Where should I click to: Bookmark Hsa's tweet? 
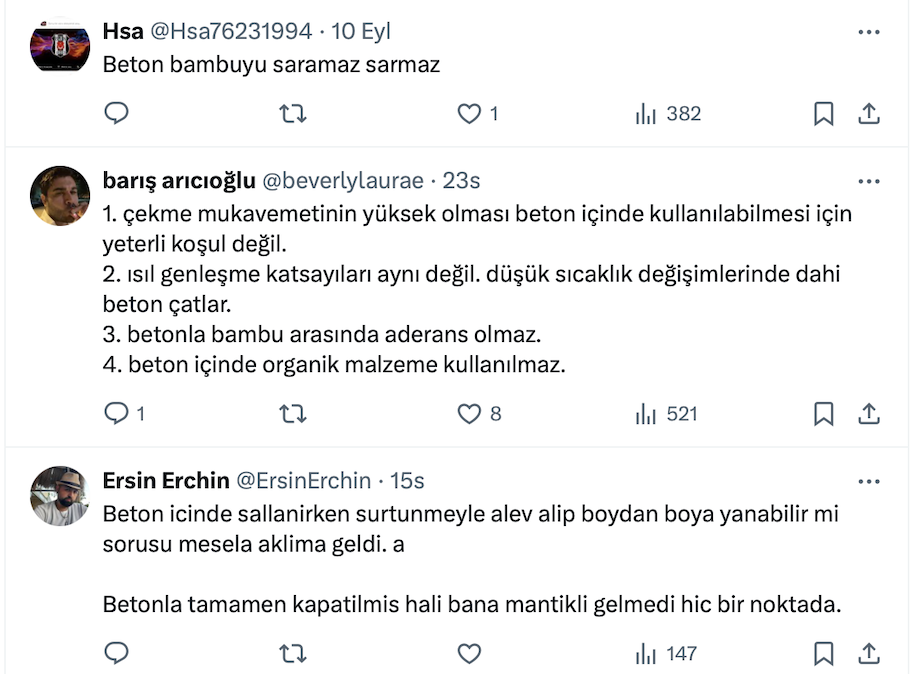823,114
